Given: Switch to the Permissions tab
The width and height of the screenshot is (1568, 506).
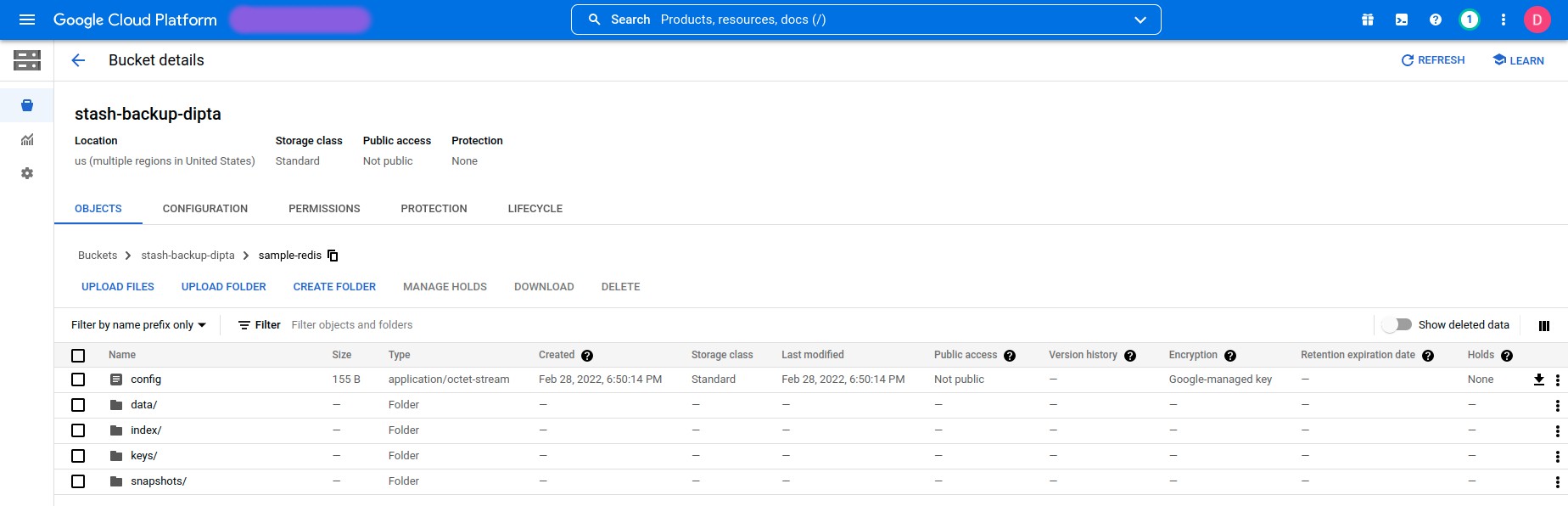Looking at the screenshot, I should click(x=324, y=209).
